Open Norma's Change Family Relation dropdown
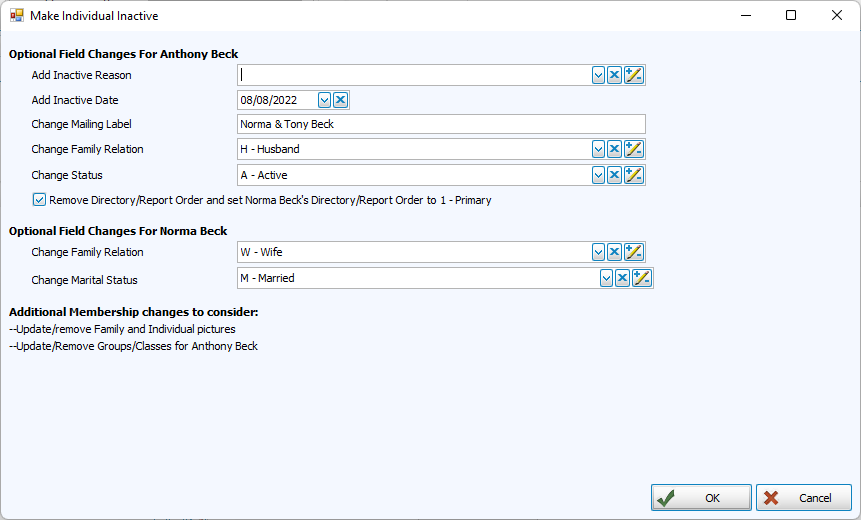 pyautogui.click(x=598, y=252)
